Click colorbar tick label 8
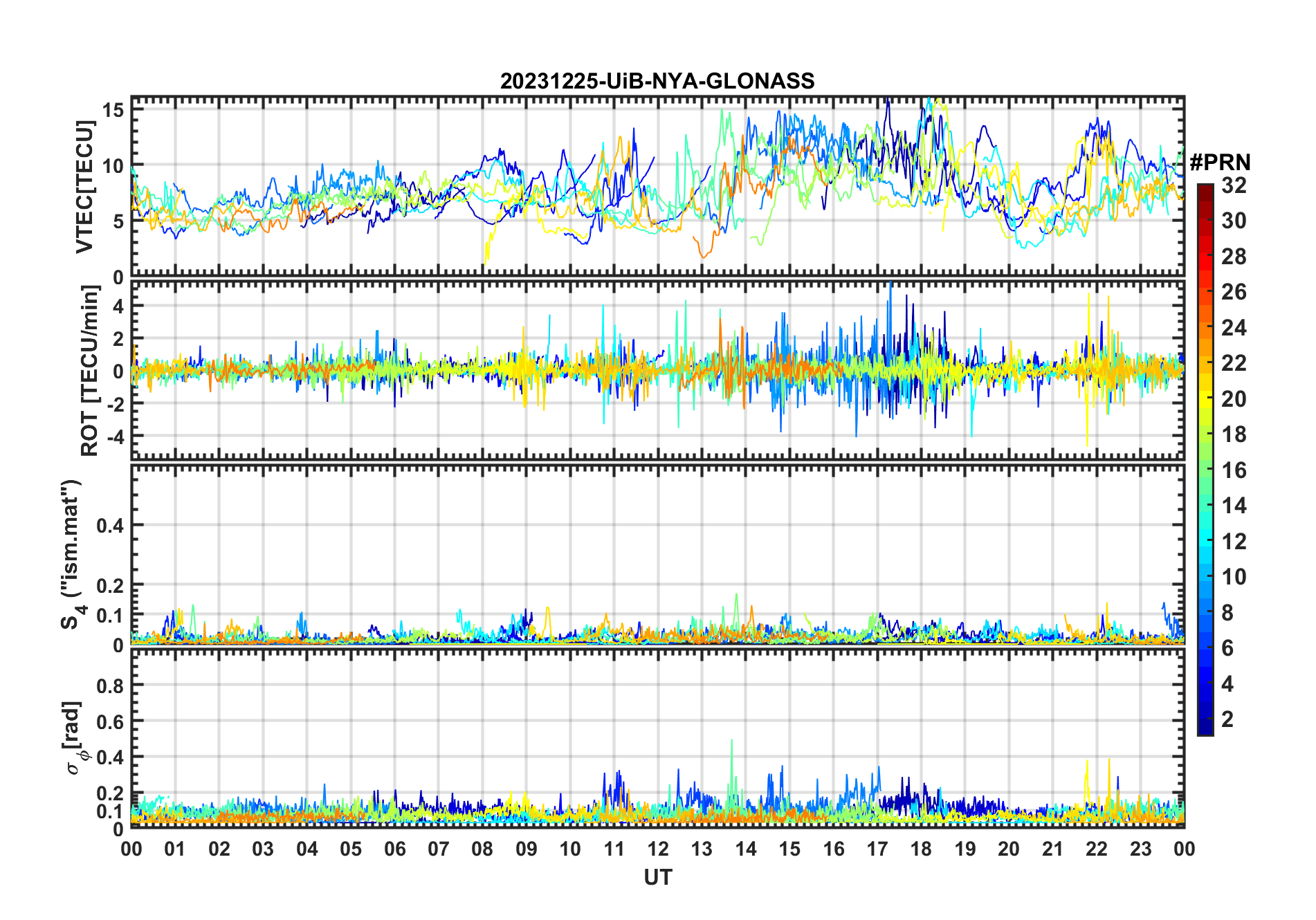This screenshot has height=920, width=1316. click(1227, 613)
